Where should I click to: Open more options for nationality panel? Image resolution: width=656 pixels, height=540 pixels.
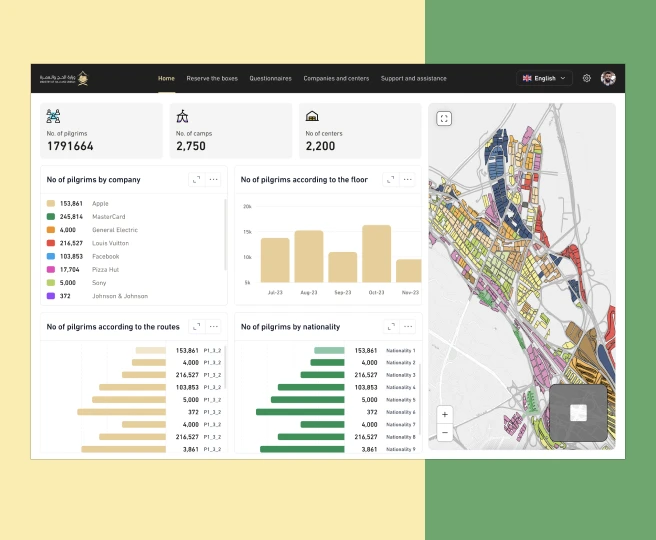408,326
